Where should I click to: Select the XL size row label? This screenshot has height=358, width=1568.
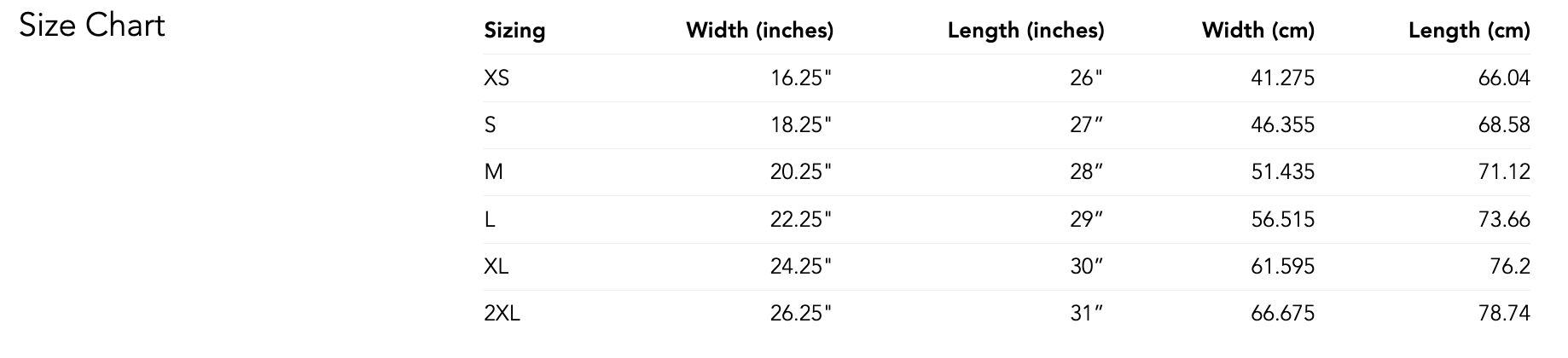496,267
